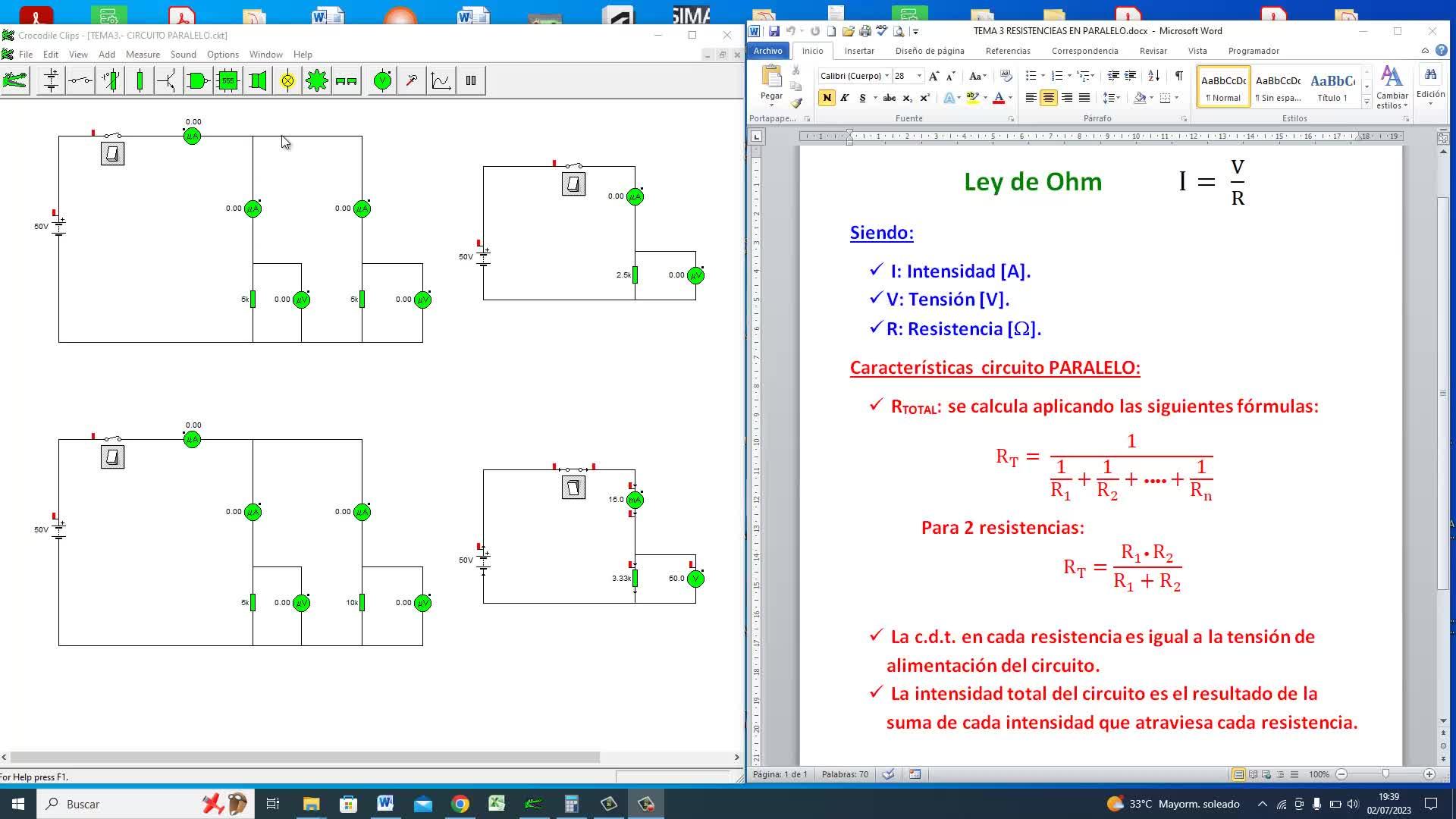1456x819 pixels.
Task: Select the voltmeter component tool
Action: 383,80
